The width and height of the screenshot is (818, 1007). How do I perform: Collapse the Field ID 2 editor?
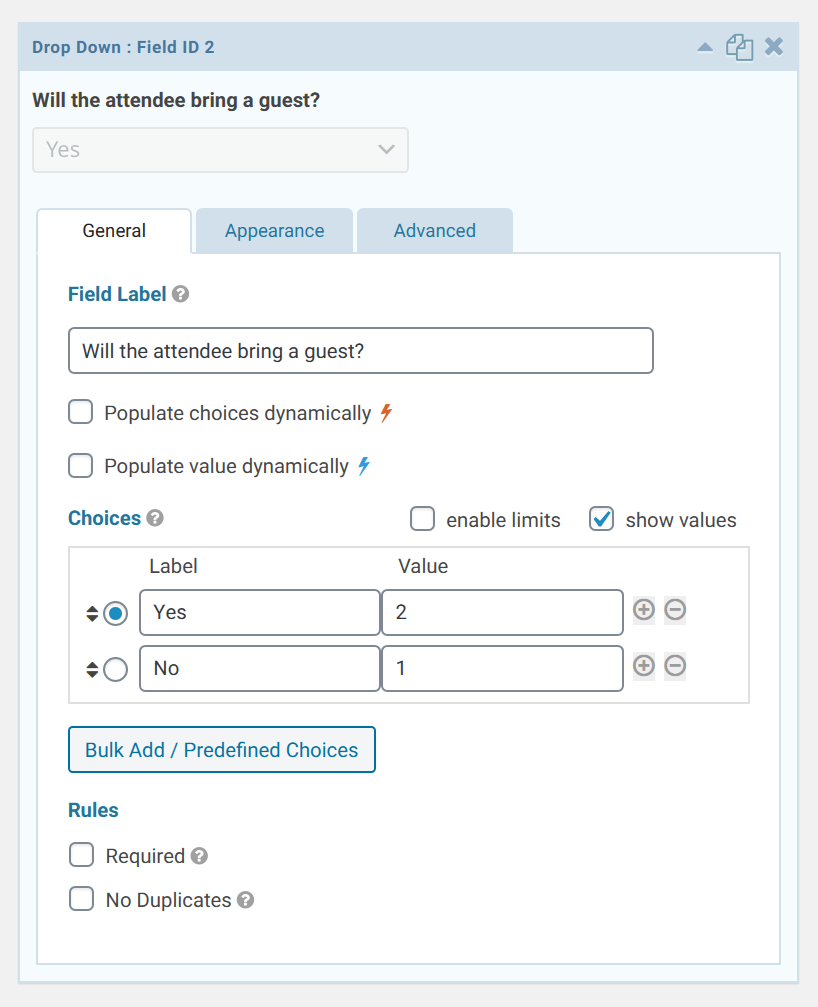pos(705,46)
